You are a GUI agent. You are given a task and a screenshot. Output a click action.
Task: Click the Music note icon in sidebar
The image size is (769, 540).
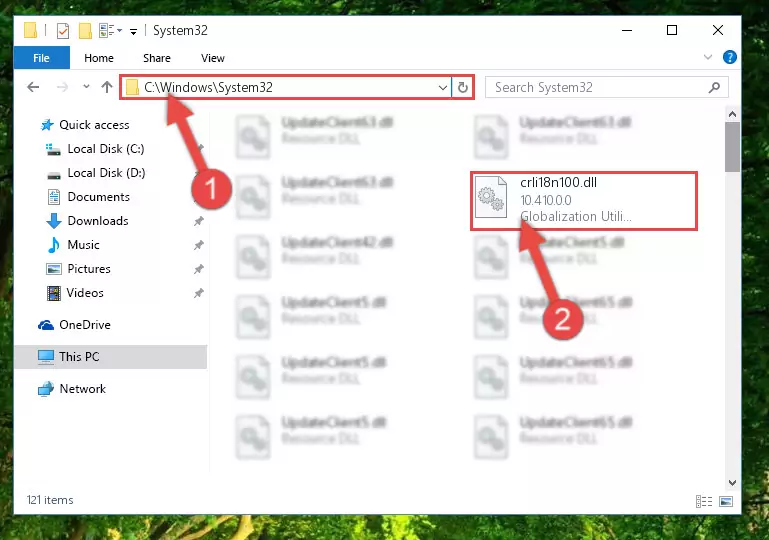click(53, 245)
